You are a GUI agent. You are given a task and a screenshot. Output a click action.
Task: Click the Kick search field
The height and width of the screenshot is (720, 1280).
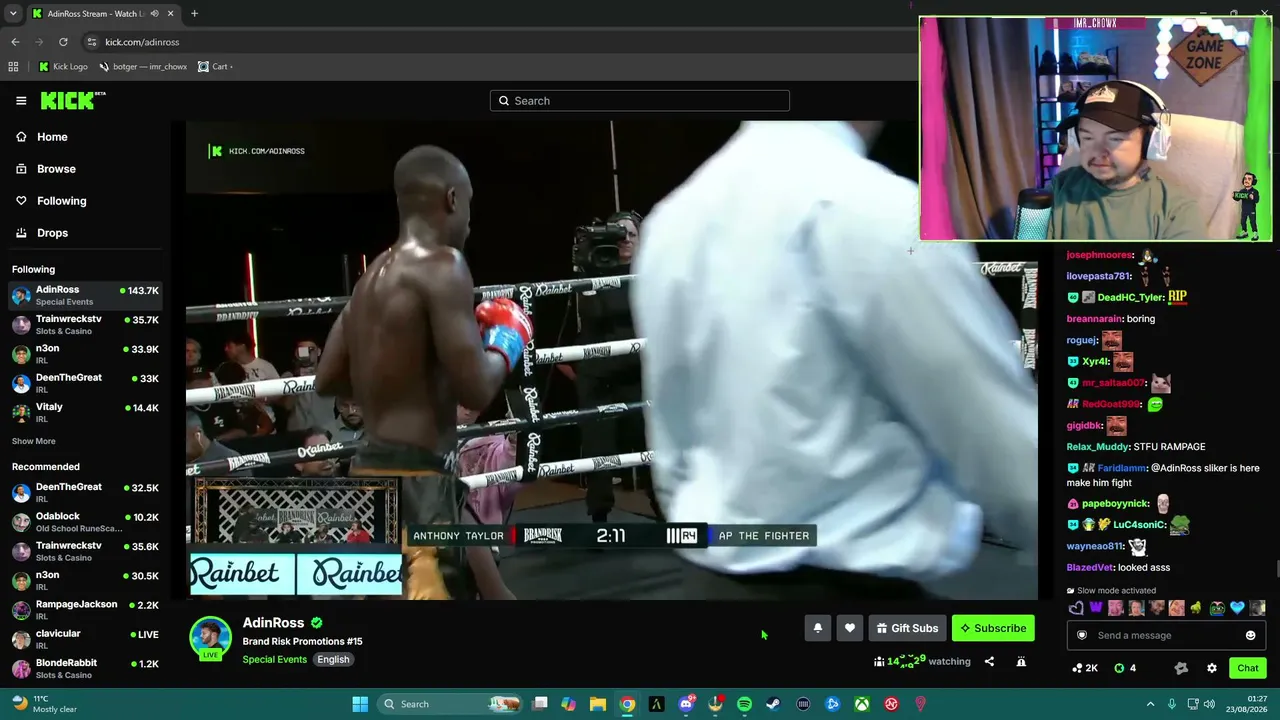point(640,101)
